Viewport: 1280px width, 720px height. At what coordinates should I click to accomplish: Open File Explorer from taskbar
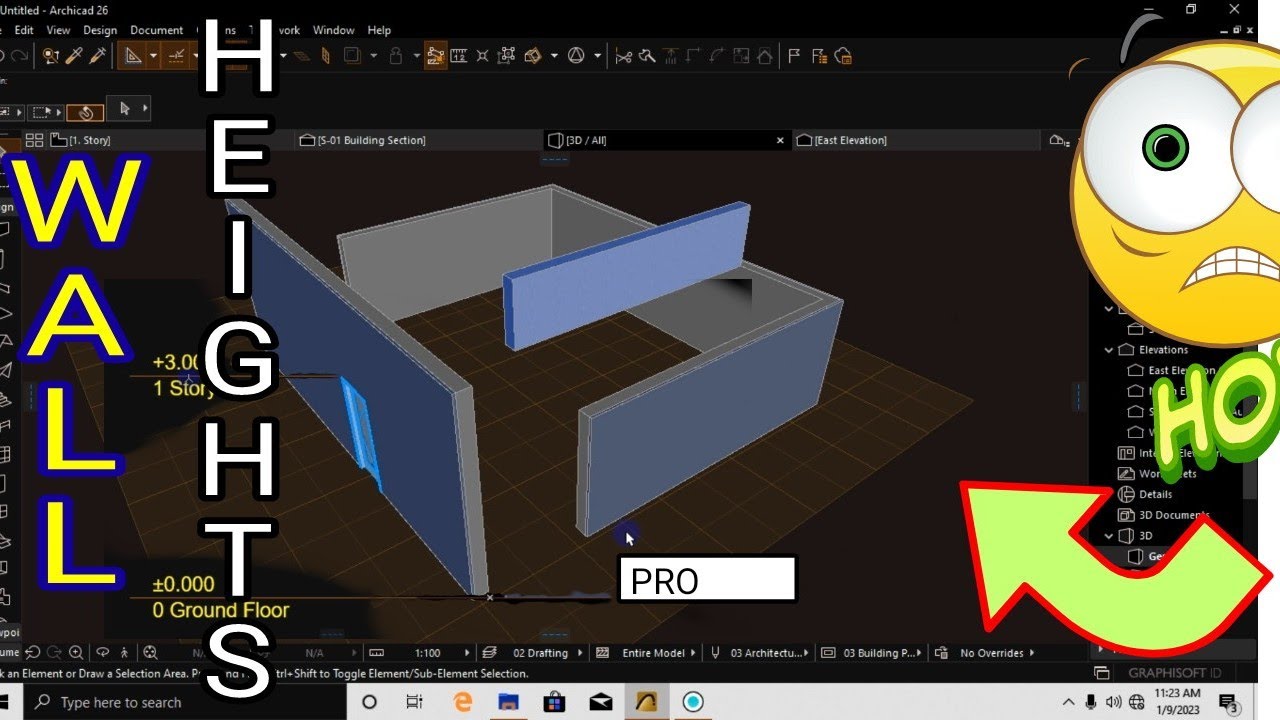tap(508, 702)
